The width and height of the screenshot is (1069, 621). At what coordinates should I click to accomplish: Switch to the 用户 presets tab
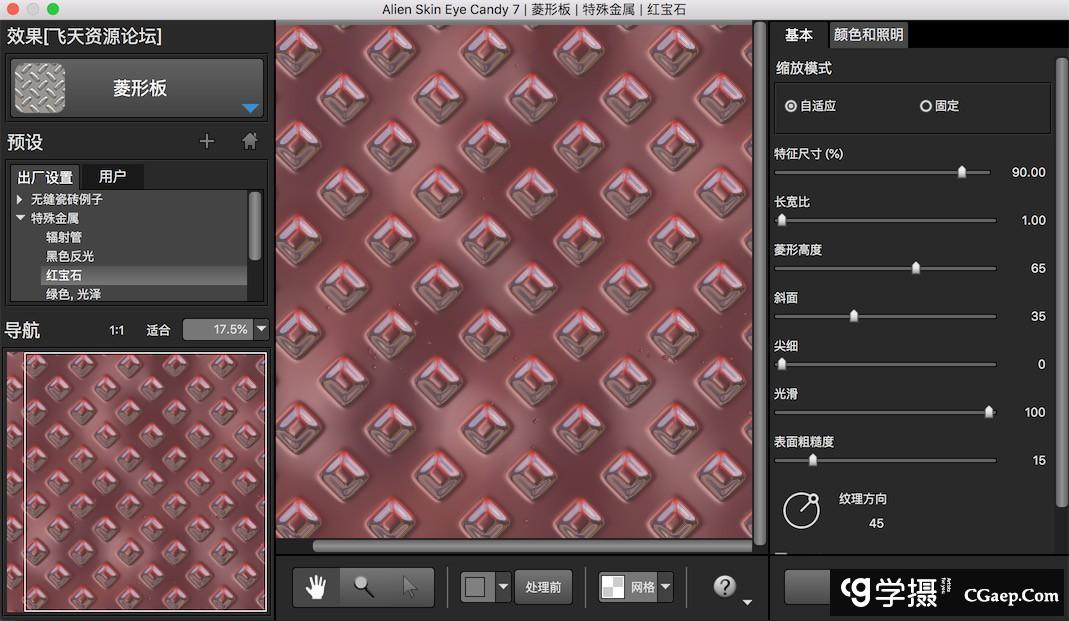click(113, 177)
